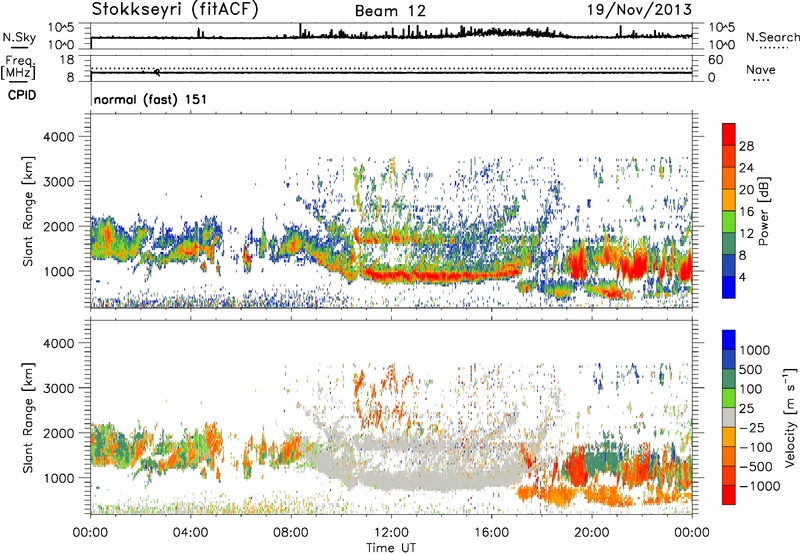Click the "3000" range tick in power panel
Screen dimensions: 800x554
click(x=59, y=182)
